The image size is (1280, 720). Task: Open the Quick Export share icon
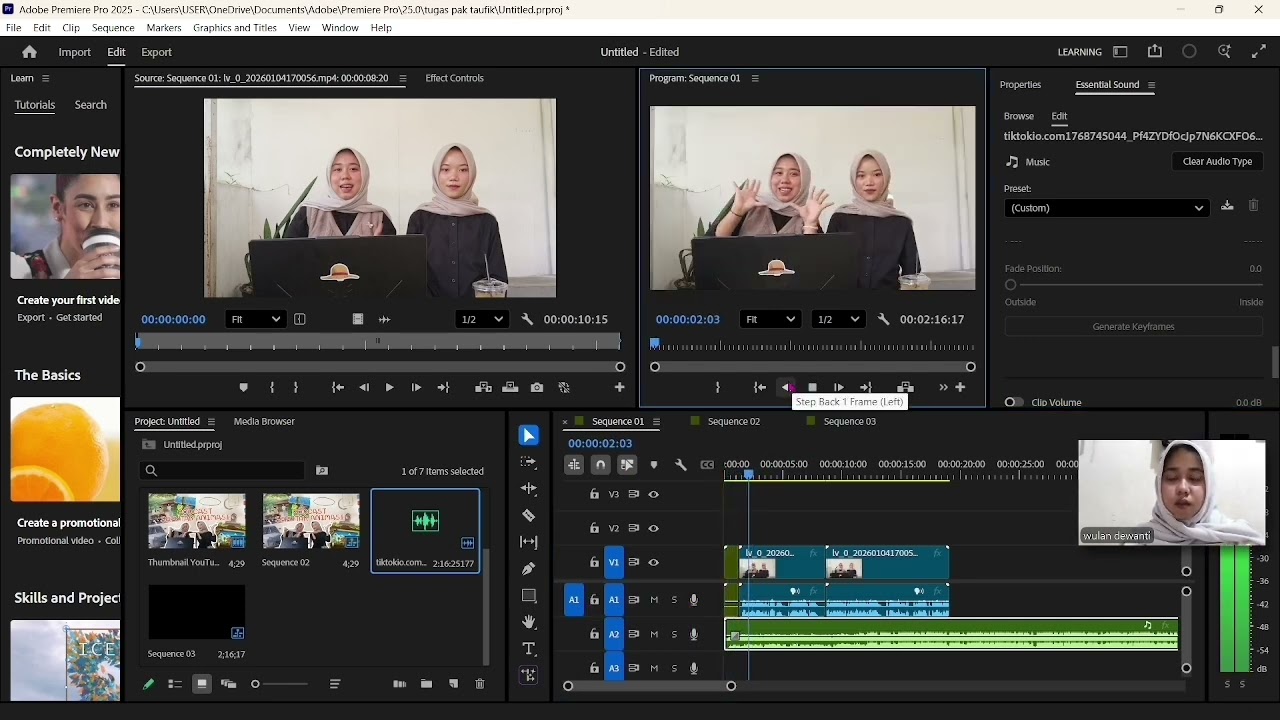pyautogui.click(x=1155, y=52)
